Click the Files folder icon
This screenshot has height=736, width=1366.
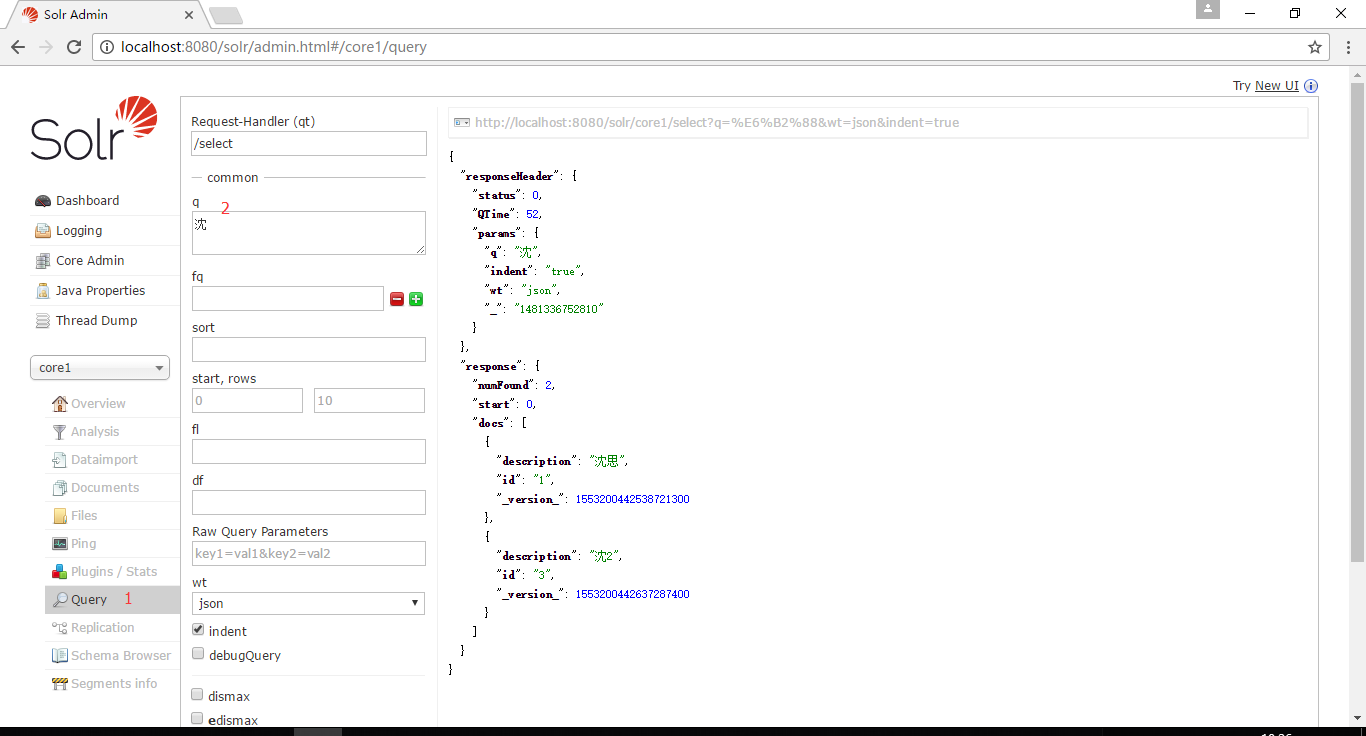pyautogui.click(x=60, y=516)
